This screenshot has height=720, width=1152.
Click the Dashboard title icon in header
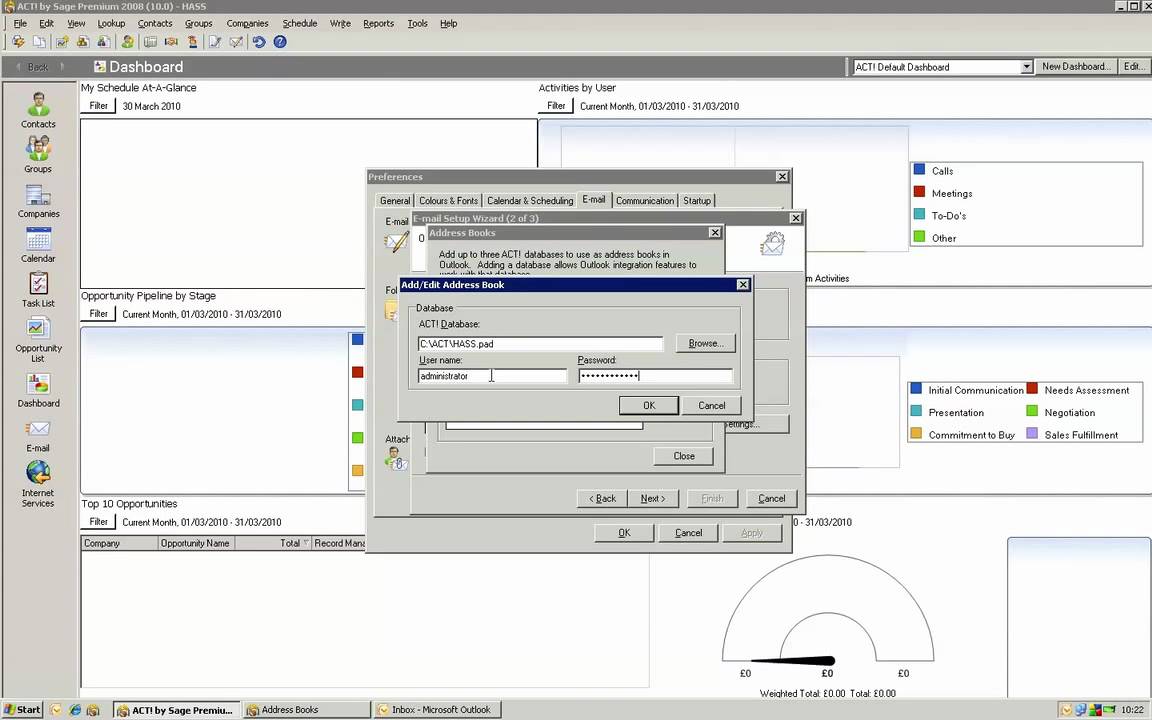point(99,67)
